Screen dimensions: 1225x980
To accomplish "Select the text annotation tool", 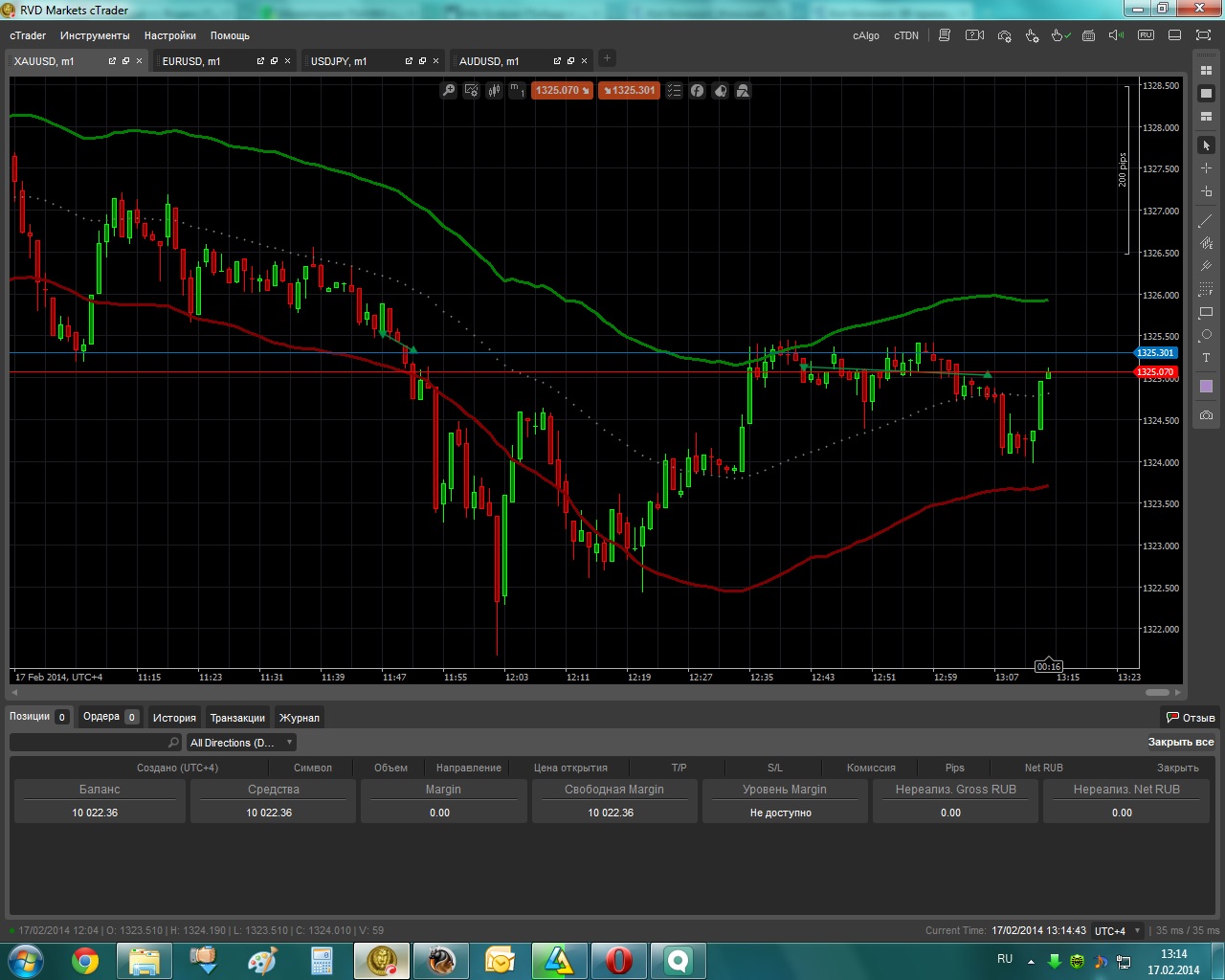I will pos(1206,358).
